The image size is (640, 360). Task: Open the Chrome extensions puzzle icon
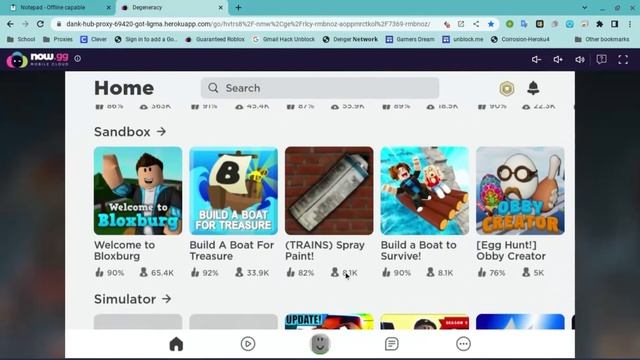[x=600, y=24]
